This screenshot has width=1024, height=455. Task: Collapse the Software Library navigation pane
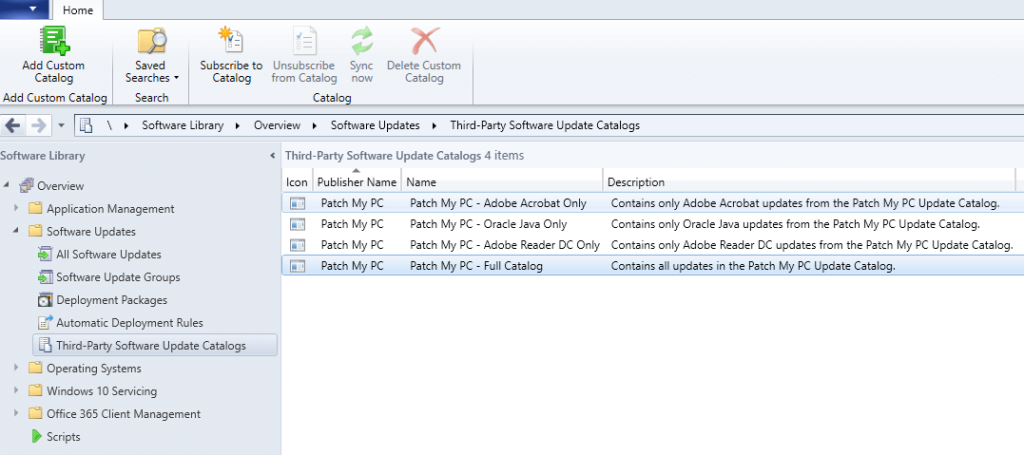[272, 156]
